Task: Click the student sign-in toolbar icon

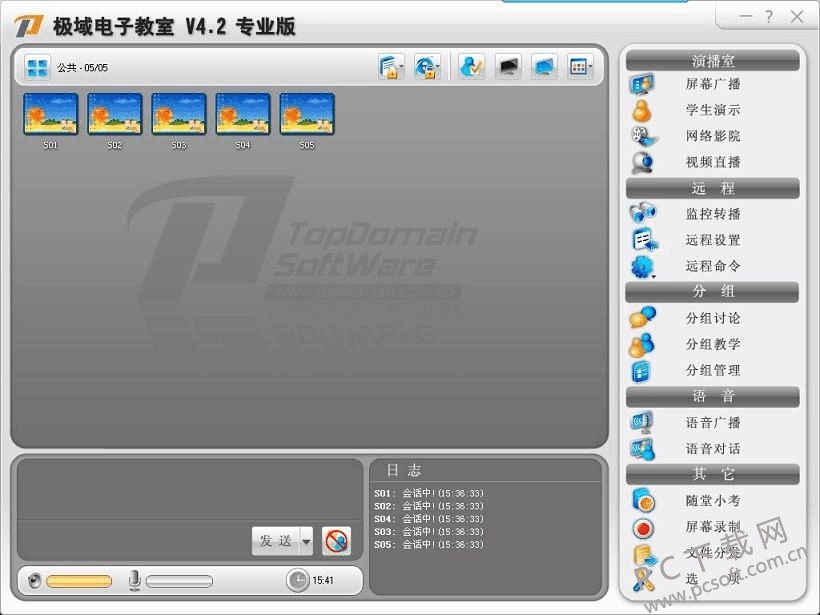Action: tap(471, 67)
